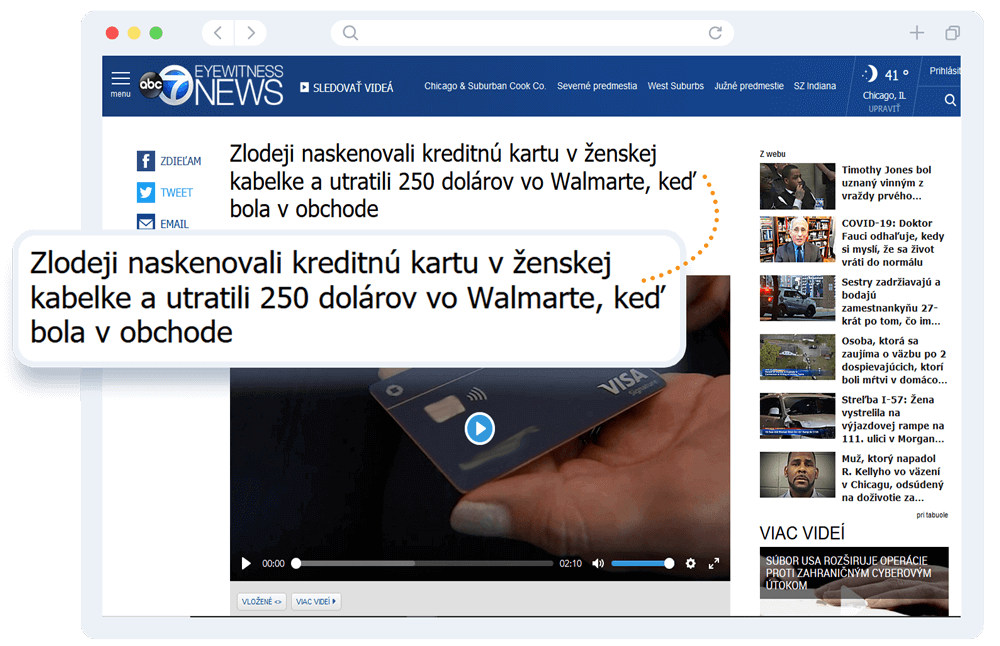Click the pri tabuole sponsor link
The image size is (1000, 646).
pos(932,515)
